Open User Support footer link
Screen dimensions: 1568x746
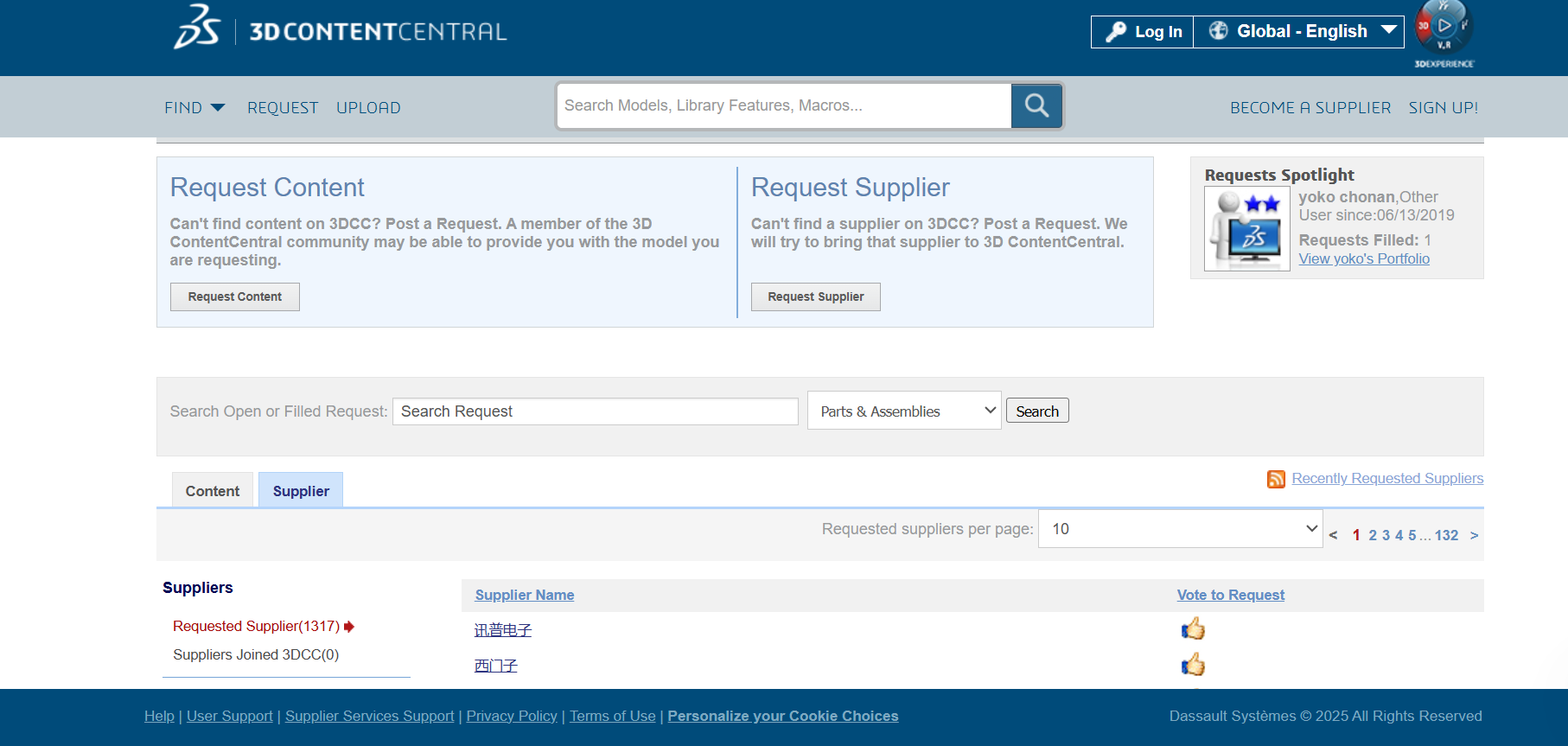point(230,716)
